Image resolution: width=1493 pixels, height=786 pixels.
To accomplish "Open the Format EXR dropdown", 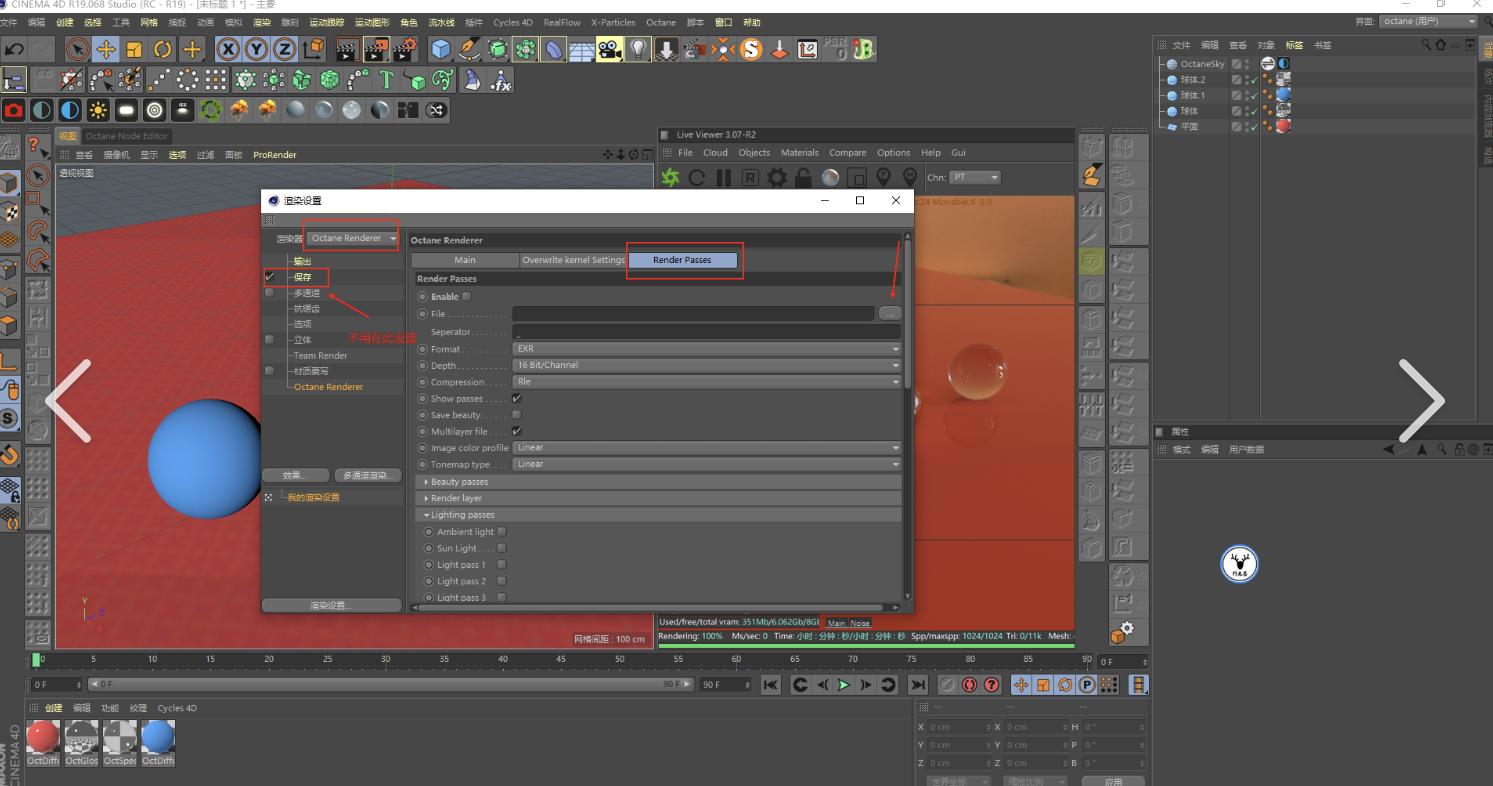I will click(x=706, y=349).
